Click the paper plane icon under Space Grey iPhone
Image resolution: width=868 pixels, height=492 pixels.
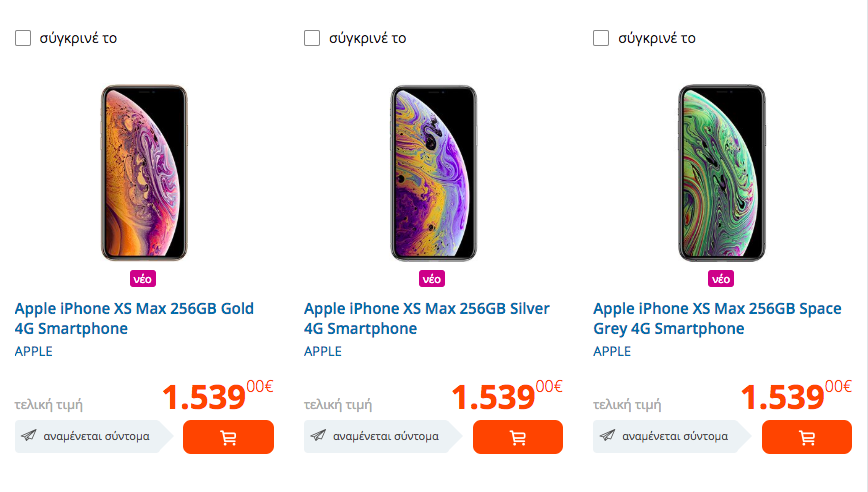(607, 436)
